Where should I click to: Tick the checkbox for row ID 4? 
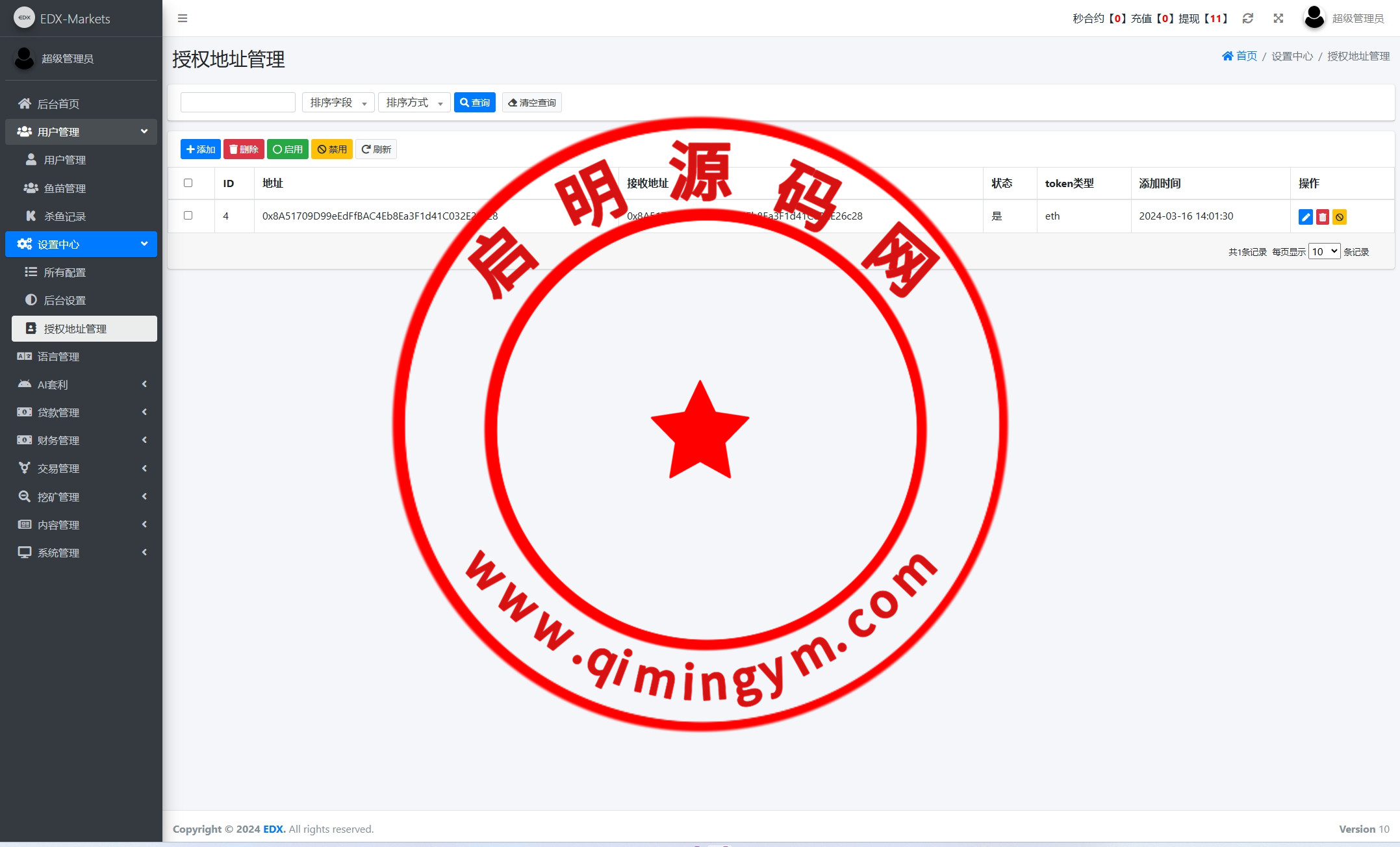click(188, 216)
